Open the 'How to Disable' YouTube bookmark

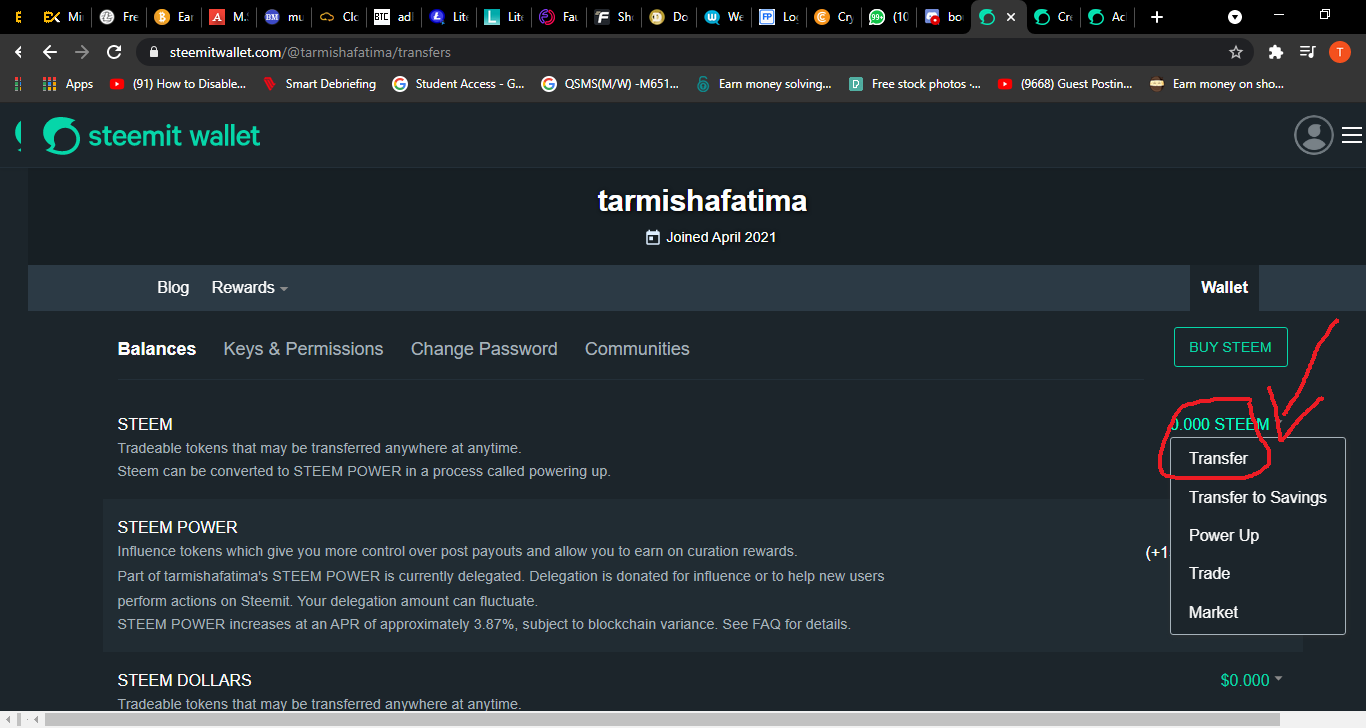click(x=178, y=84)
